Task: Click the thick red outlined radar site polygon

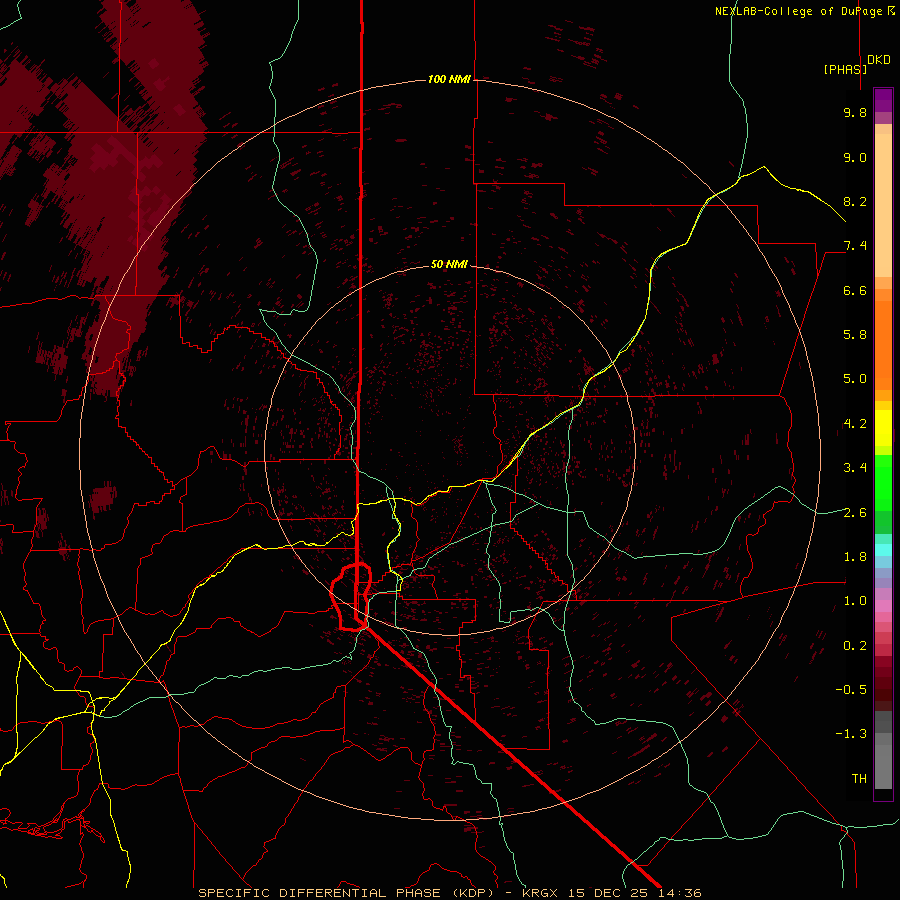Action: 351,597
